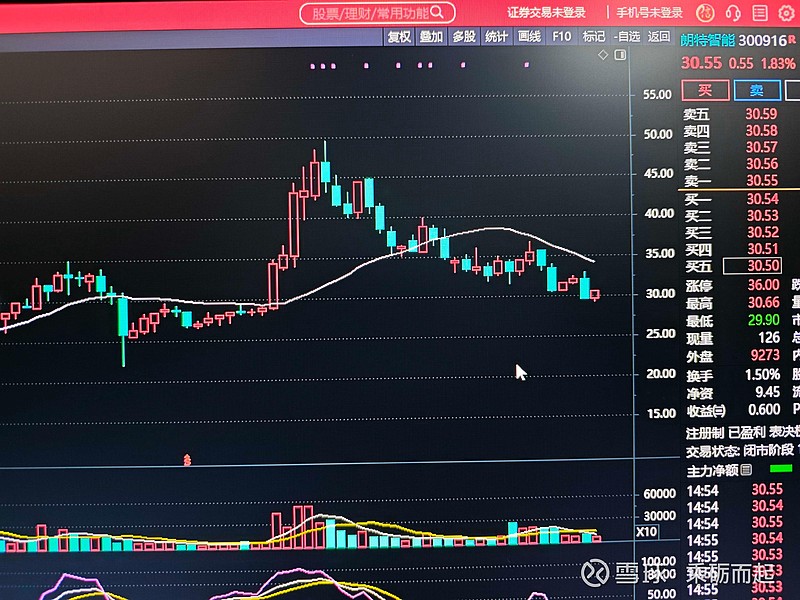Remove stock via -自选 button
This screenshot has height=600, width=800.
pyautogui.click(x=627, y=36)
